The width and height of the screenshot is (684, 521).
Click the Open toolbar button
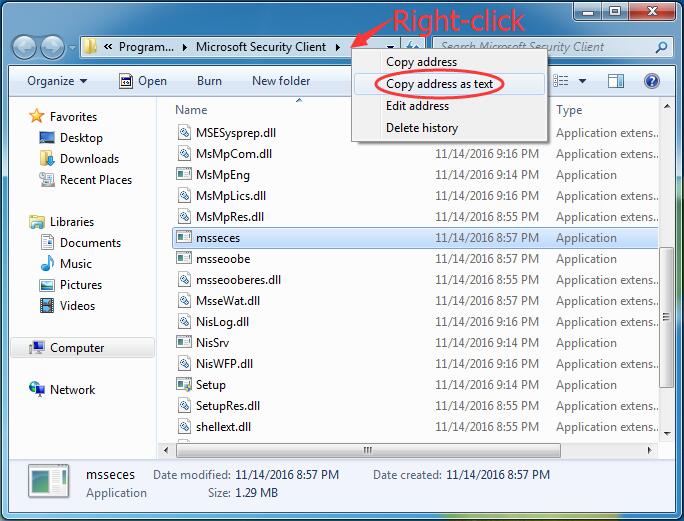(143, 81)
